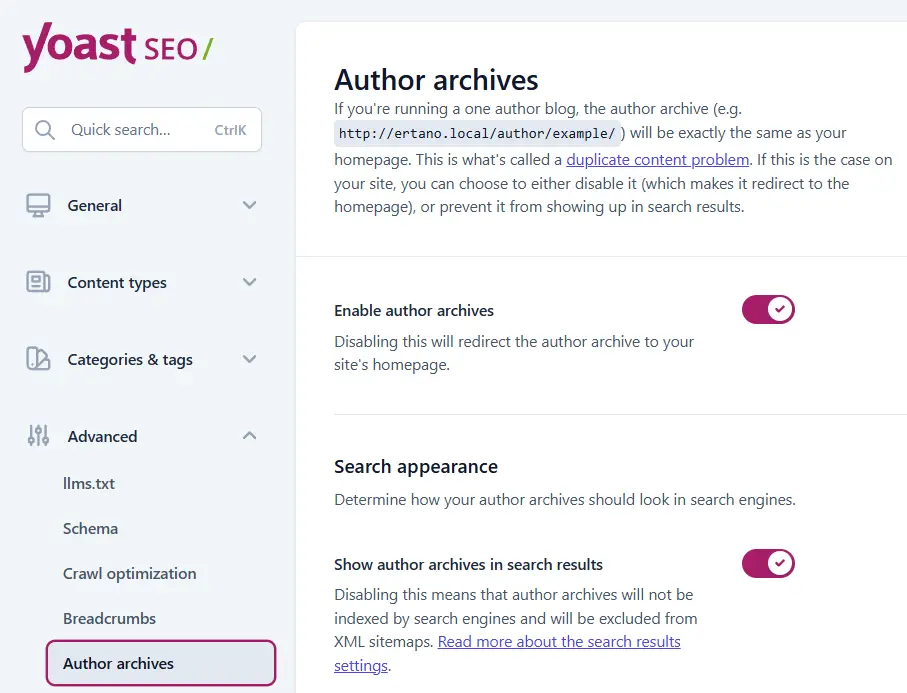907x693 pixels.
Task: Select the Categories & tags icon
Action: coord(38,359)
